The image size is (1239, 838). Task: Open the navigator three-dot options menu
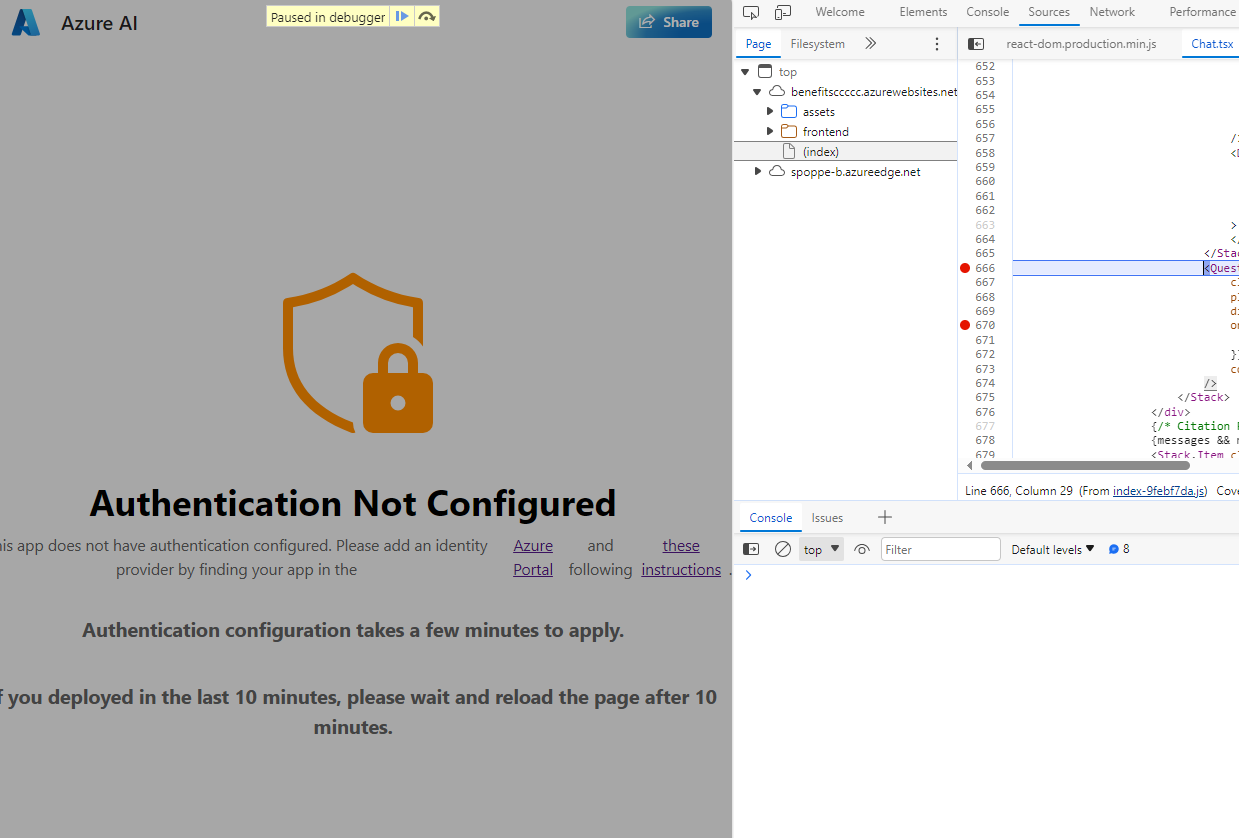click(x=936, y=44)
